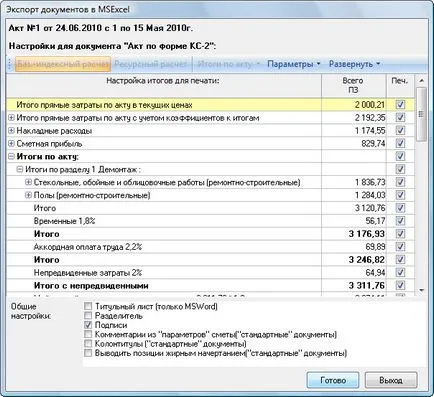Click the value 3 311,76
434x397 pixels.
(367, 286)
